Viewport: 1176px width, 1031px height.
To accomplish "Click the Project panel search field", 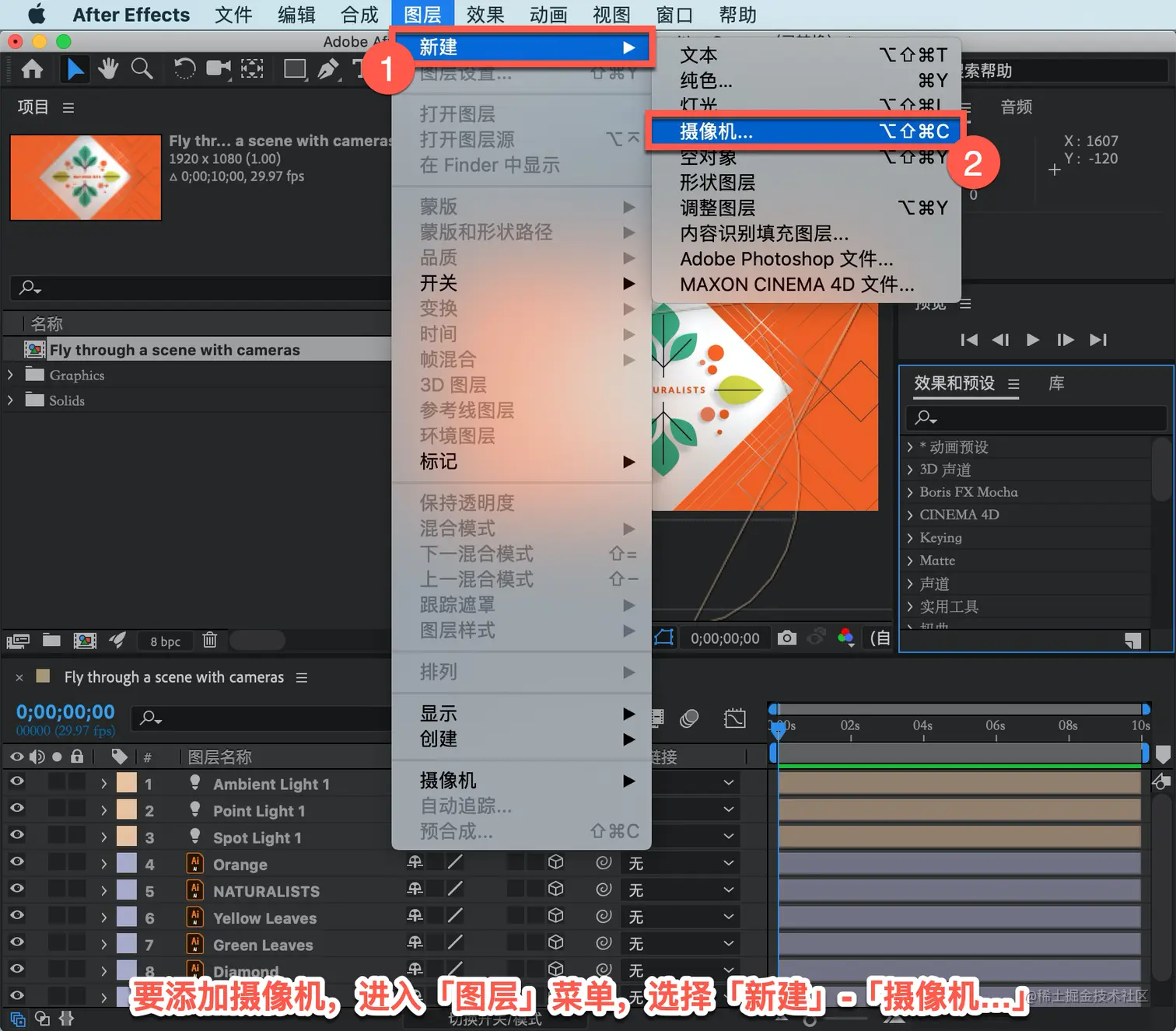I will (201, 288).
